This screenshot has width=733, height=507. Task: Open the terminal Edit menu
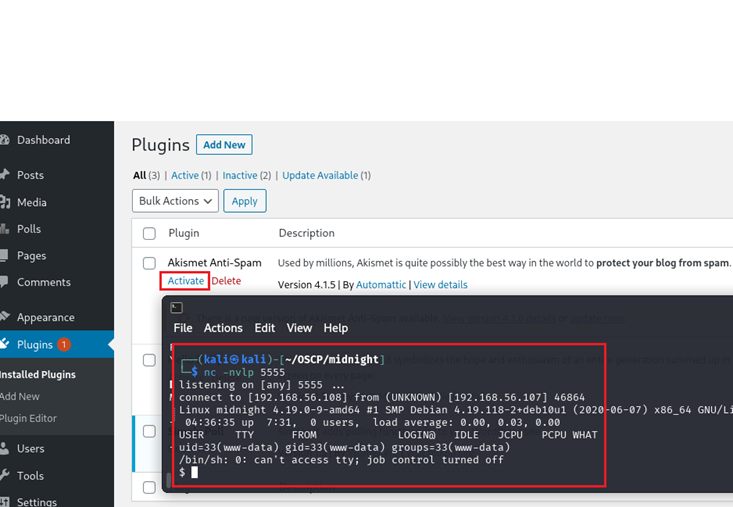[265, 328]
